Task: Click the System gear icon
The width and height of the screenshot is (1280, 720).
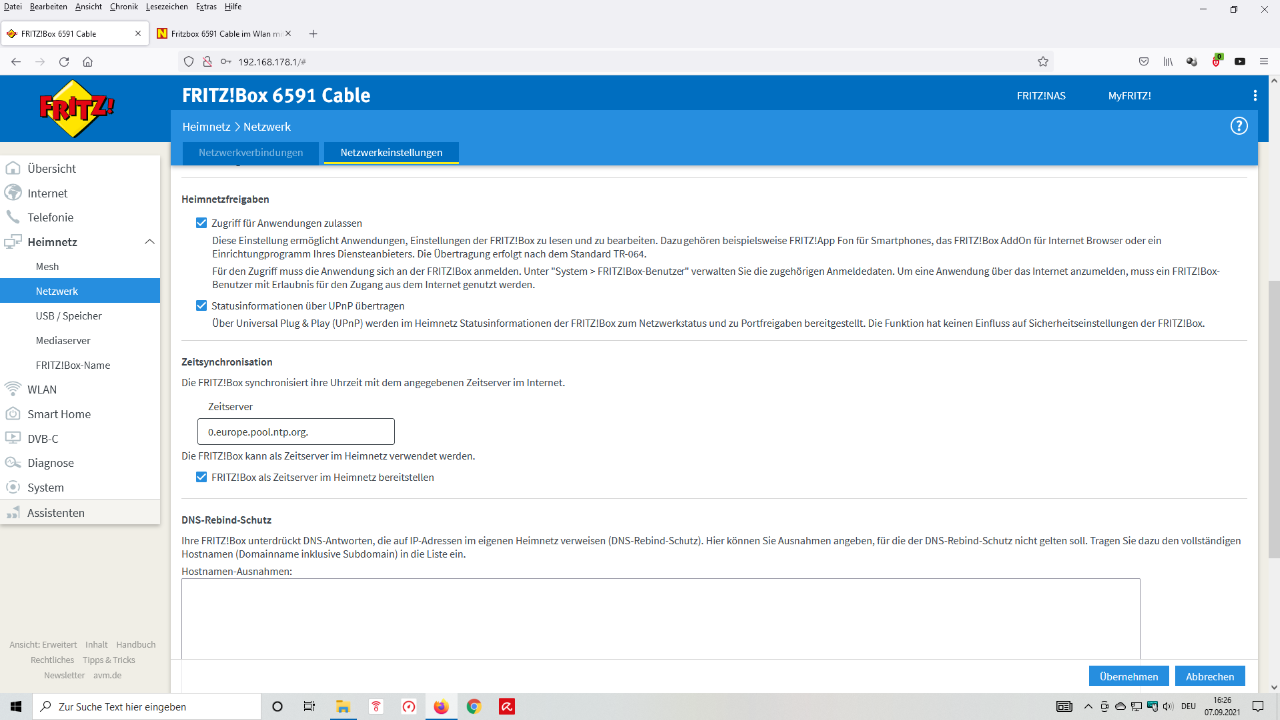Action: 13,487
